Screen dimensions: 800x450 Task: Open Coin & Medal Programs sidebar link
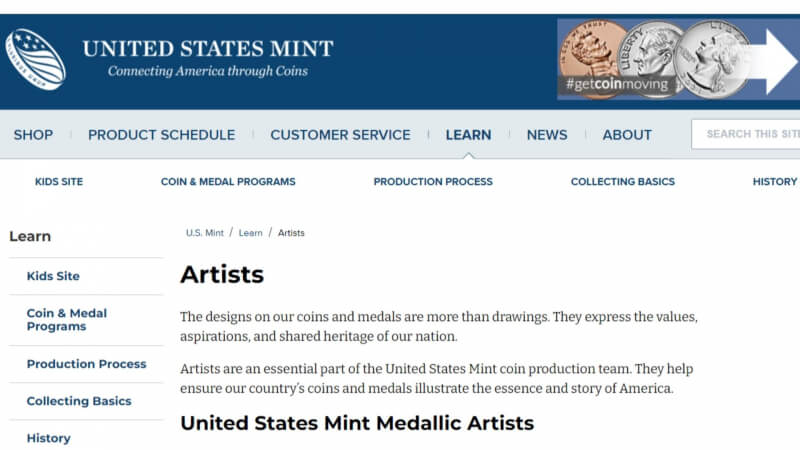67,320
